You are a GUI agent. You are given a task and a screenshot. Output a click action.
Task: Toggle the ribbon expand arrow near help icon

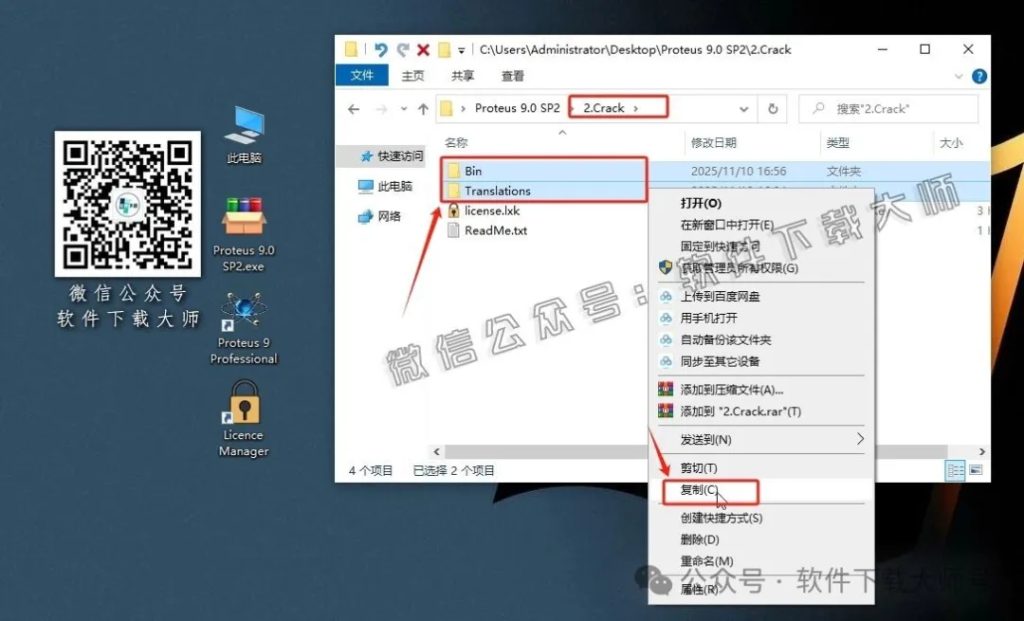[x=958, y=75]
